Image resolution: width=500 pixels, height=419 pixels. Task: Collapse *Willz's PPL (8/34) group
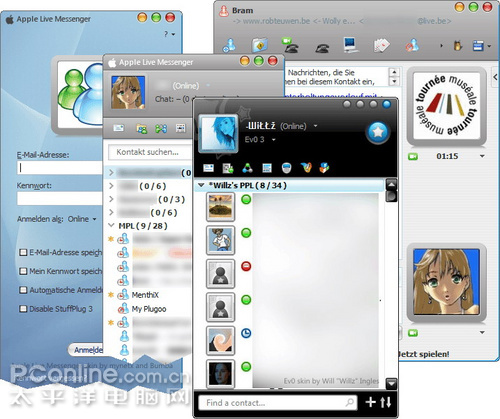click(x=201, y=185)
